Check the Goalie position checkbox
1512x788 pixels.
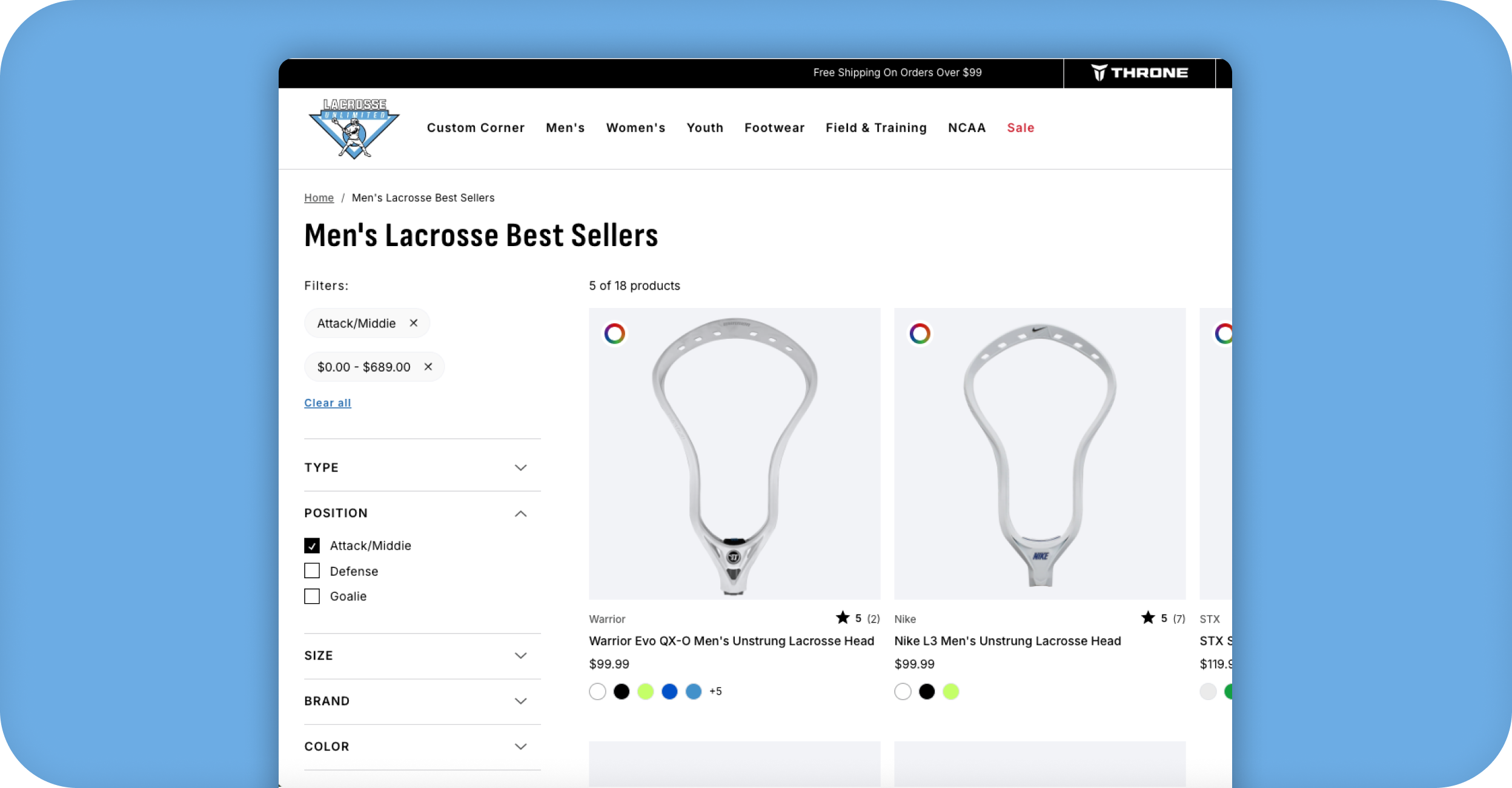[312, 596]
